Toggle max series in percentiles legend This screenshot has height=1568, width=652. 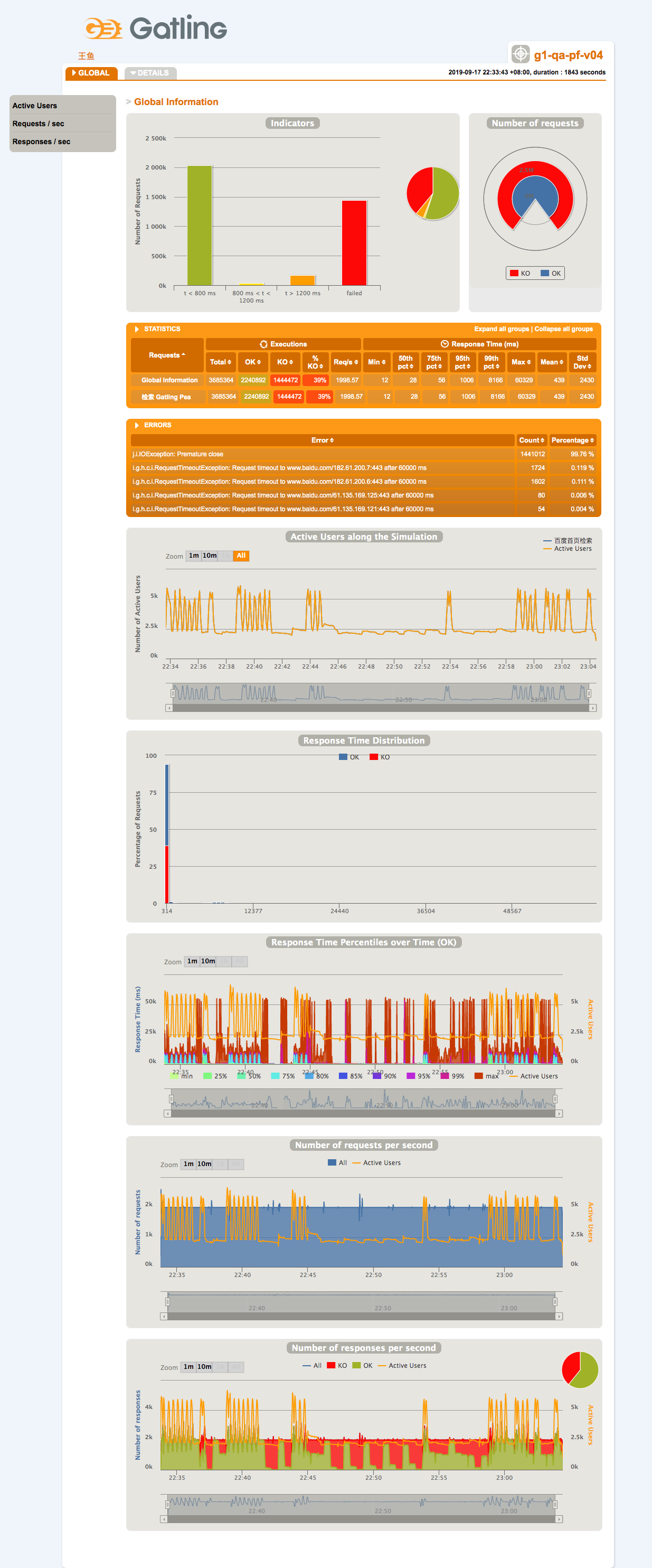[x=487, y=1076]
